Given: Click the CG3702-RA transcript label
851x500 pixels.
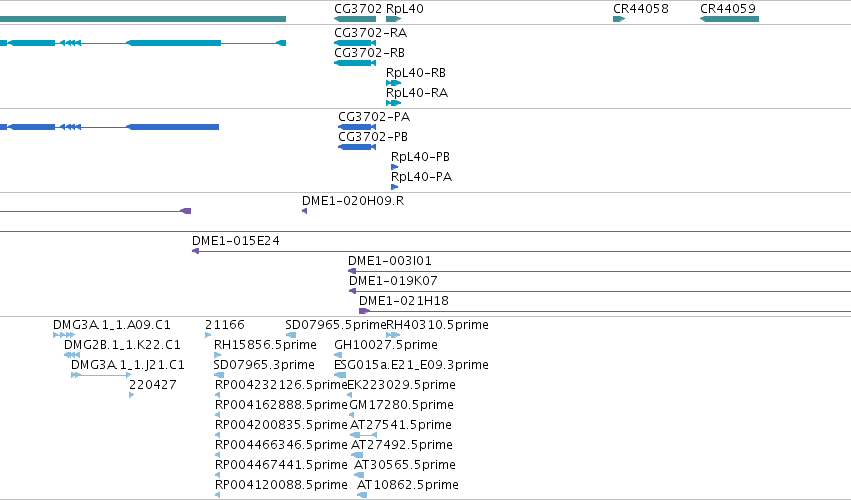Looking at the screenshot, I should (370, 33).
